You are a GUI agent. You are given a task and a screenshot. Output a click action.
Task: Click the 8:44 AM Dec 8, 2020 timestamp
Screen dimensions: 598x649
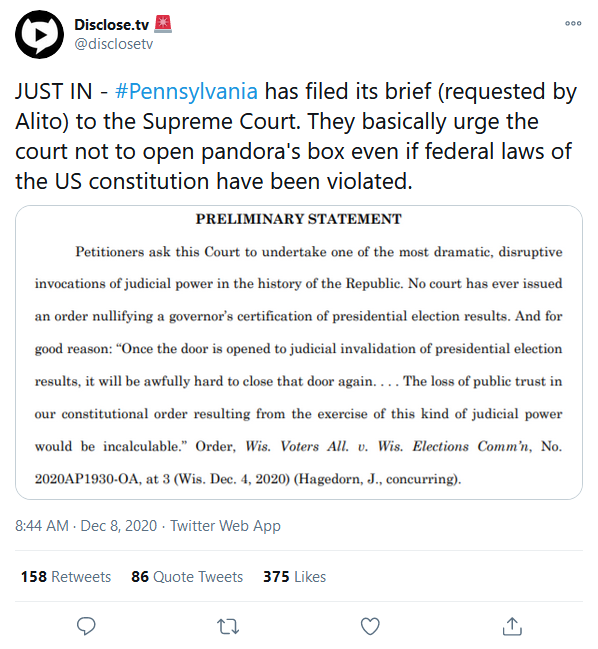click(86, 526)
